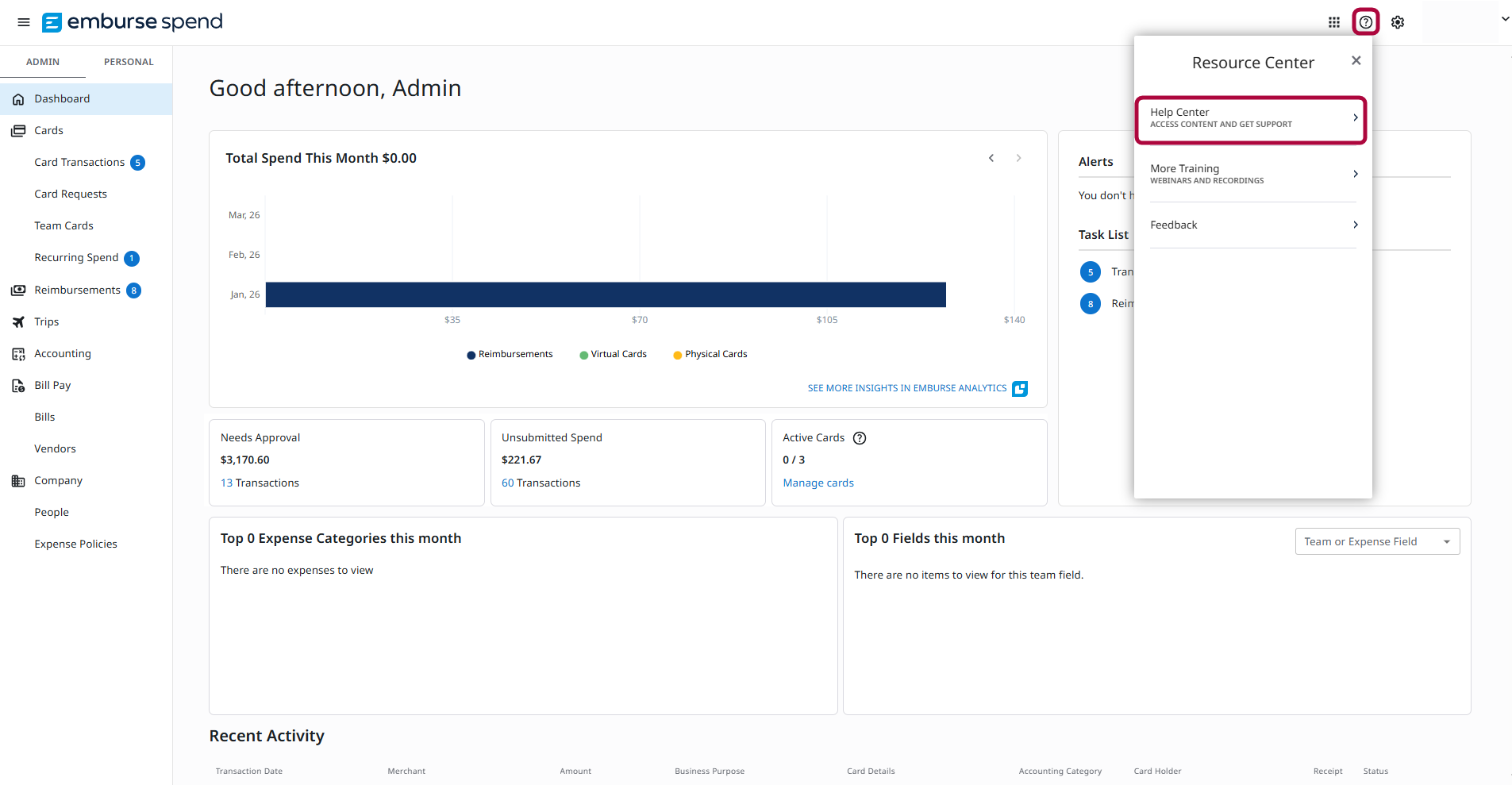1512x785 pixels.
Task: Toggle the Physical Cards legend item
Action: (x=710, y=354)
